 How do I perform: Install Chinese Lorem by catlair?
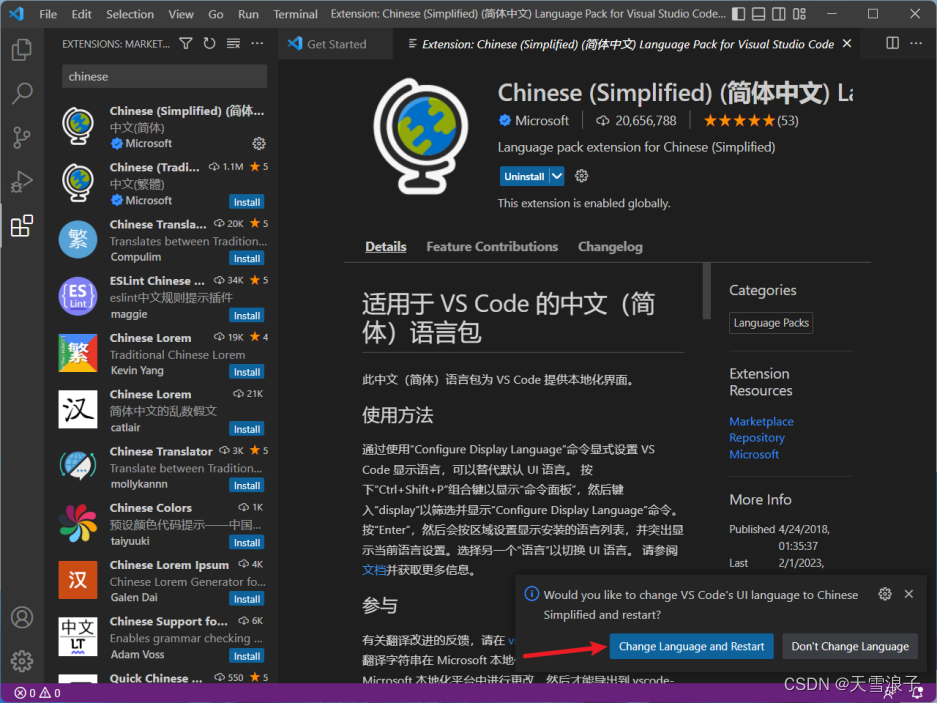(x=247, y=429)
